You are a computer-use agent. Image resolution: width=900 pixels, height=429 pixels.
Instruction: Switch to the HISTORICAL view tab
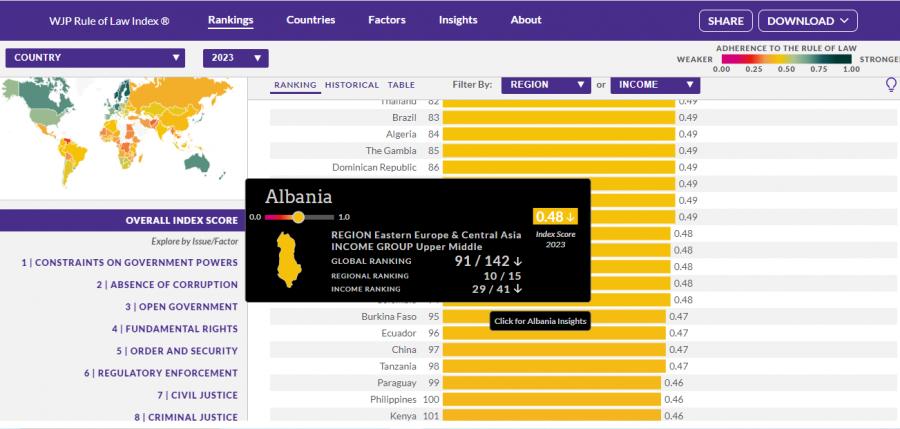coord(352,85)
